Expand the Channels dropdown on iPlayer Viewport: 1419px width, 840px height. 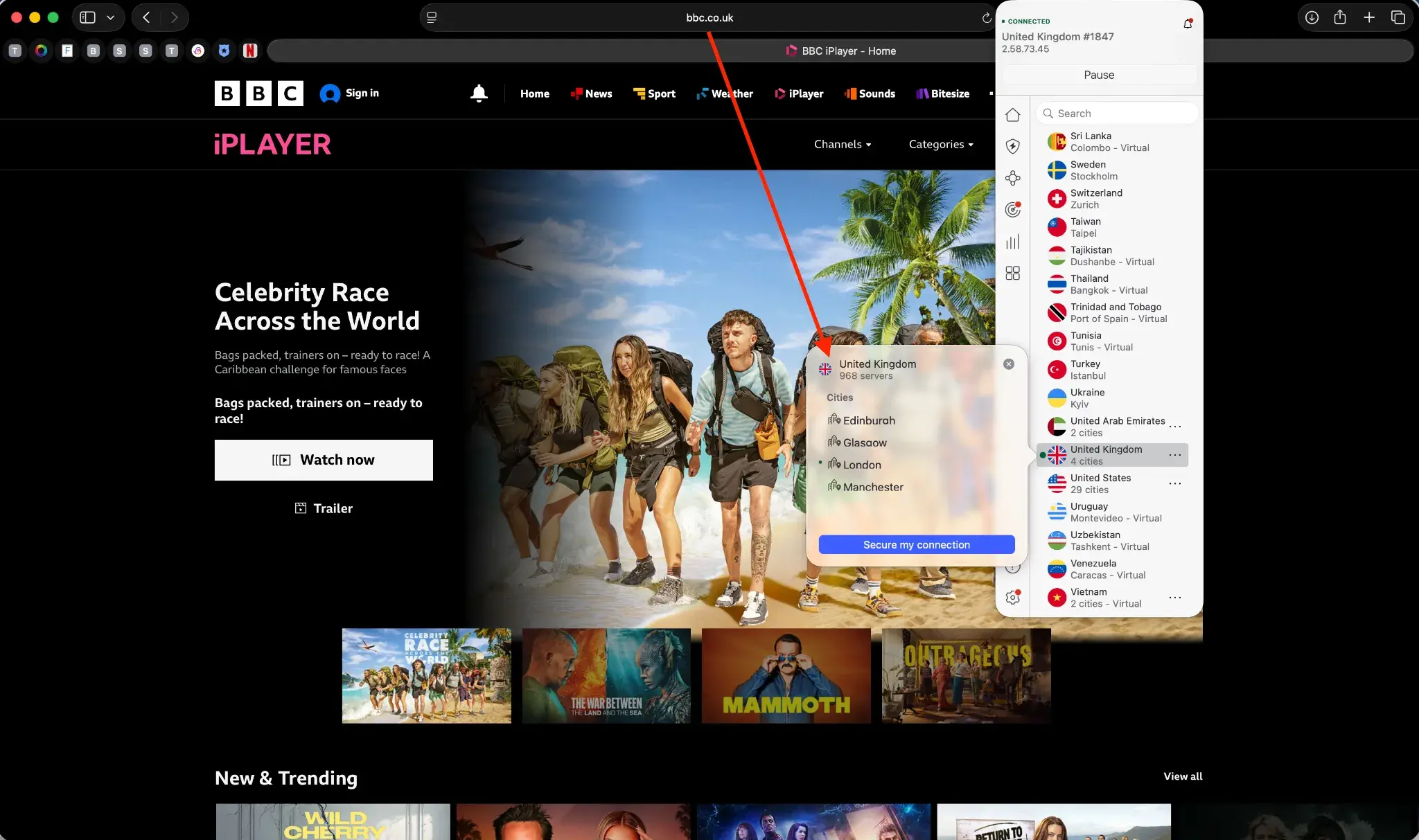843,144
